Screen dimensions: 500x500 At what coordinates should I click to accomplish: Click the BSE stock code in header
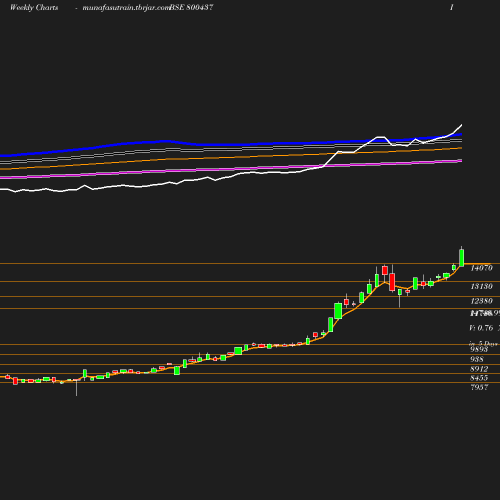click(x=191, y=7)
